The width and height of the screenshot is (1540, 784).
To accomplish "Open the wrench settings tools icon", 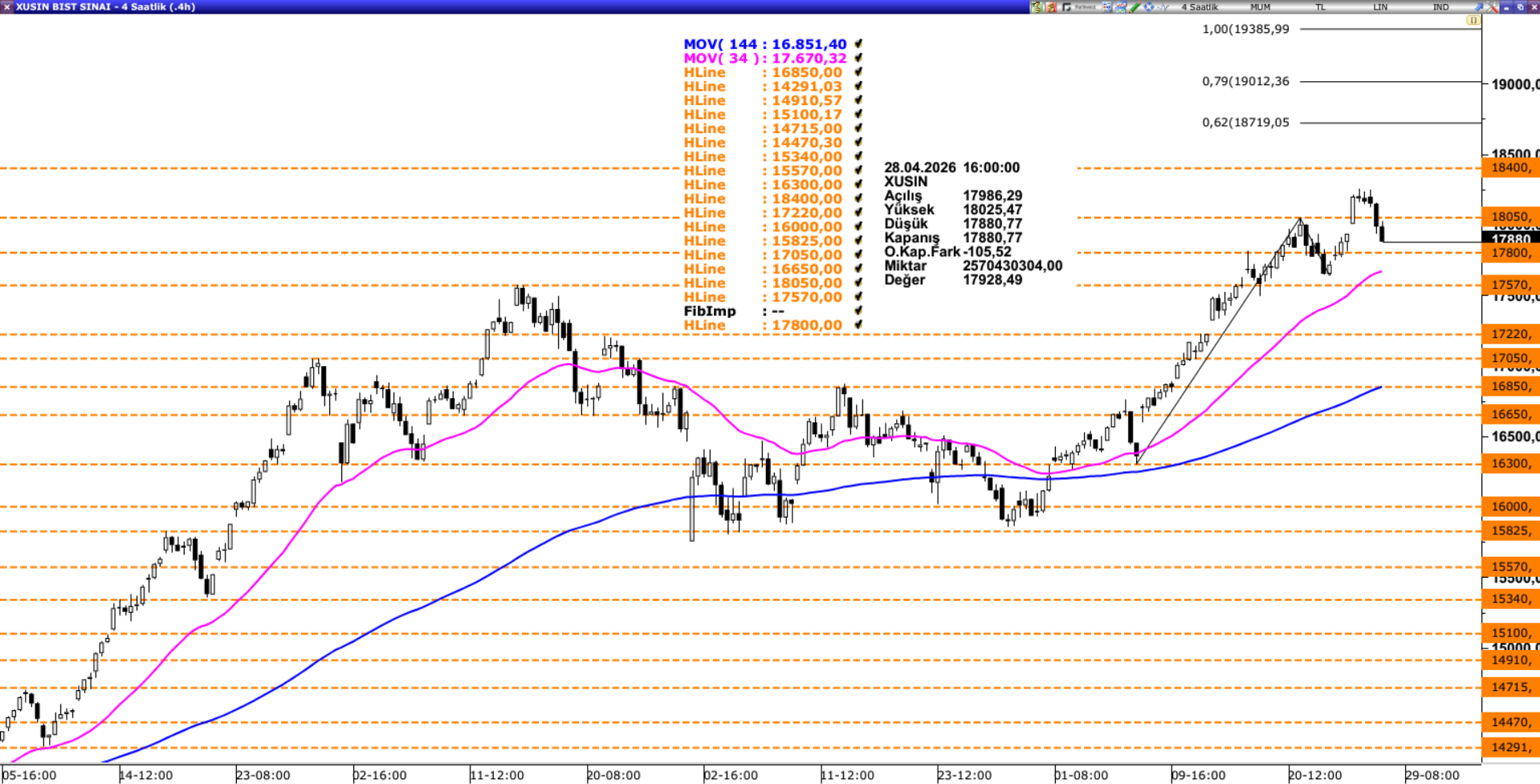I will pos(1492,7).
